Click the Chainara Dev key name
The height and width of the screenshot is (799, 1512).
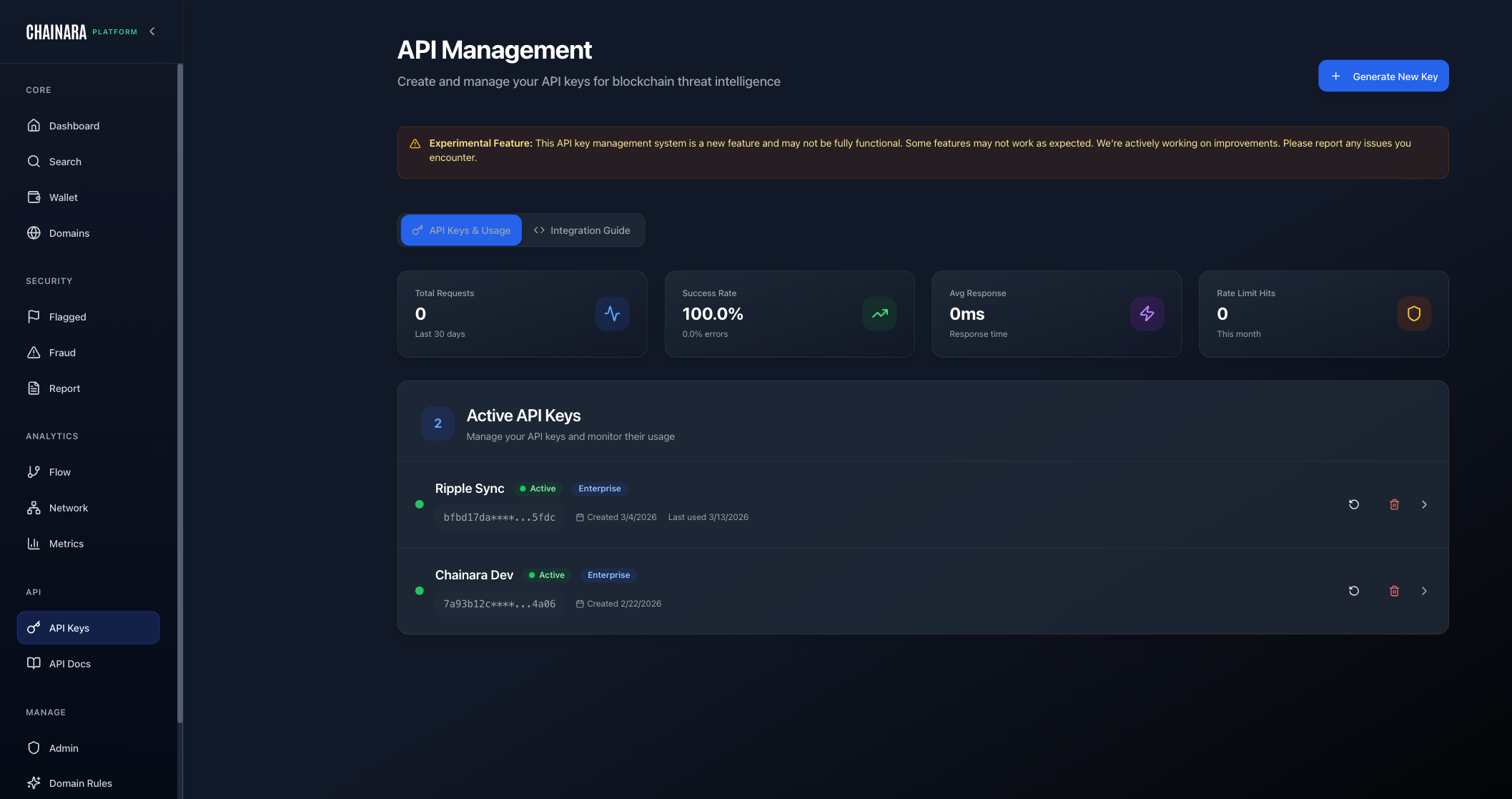coord(474,575)
